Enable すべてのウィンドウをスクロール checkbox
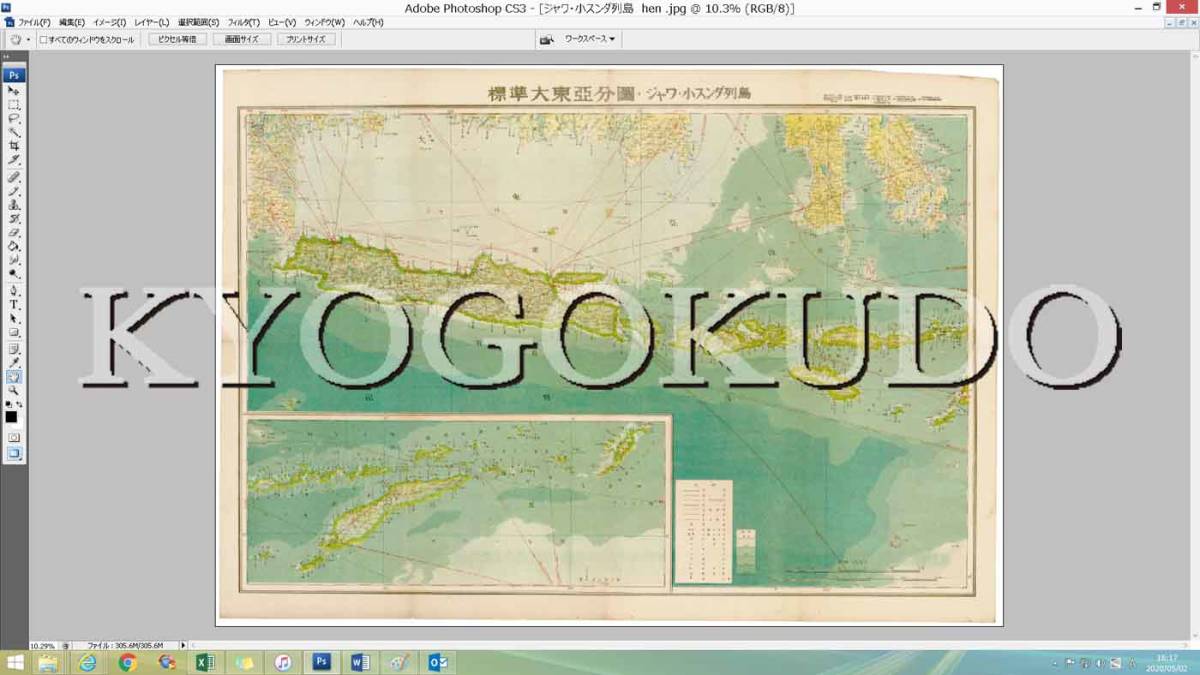The width and height of the screenshot is (1200, 675). [x=43, y=40]
